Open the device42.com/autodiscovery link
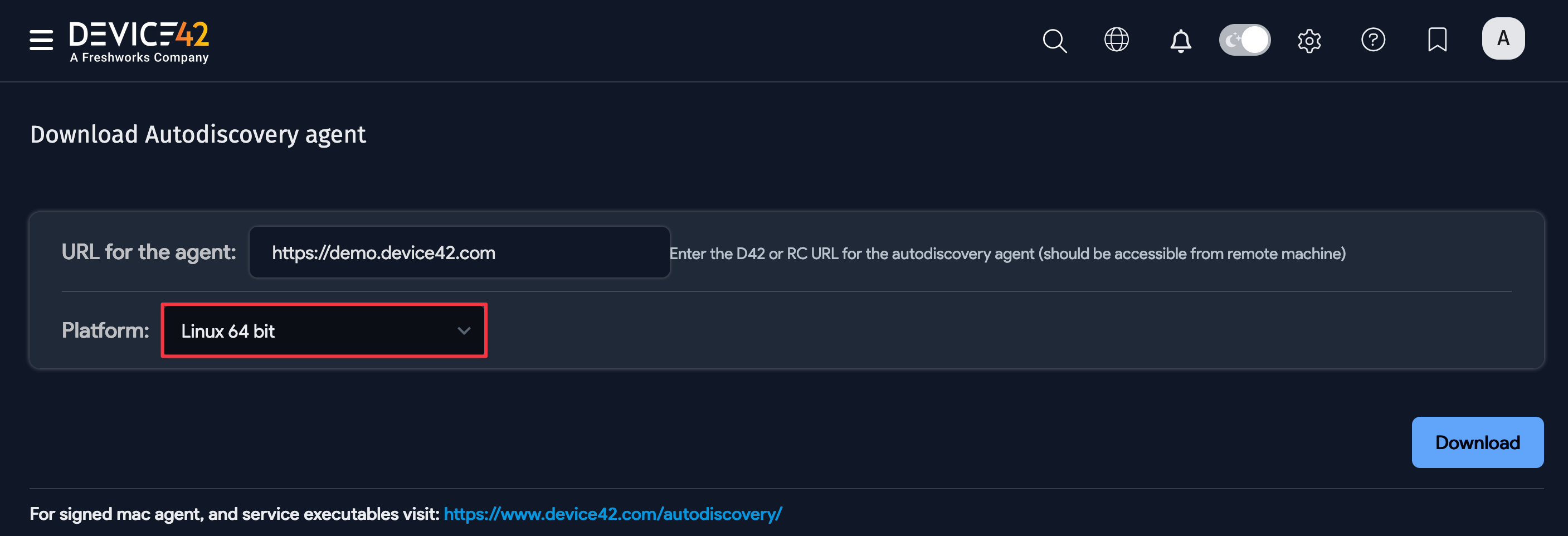Viewport: 1568px width, 536px height. click(x=613, y=514)
